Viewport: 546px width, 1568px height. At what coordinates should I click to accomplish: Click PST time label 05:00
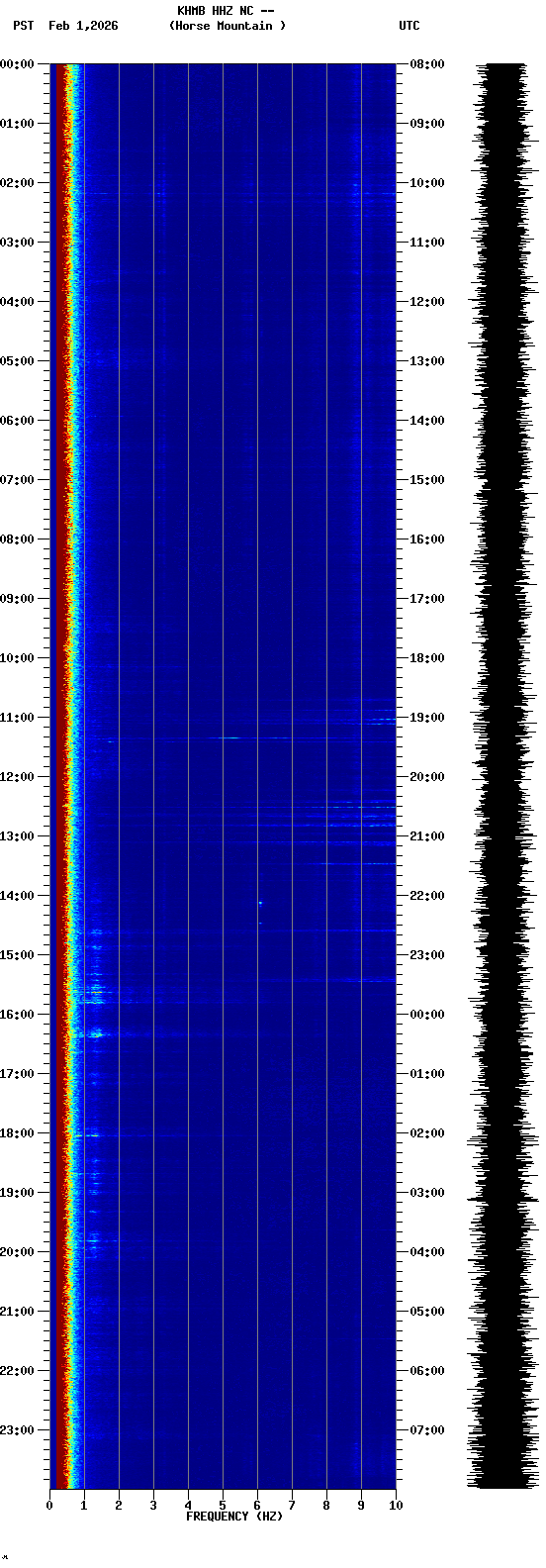17,361
